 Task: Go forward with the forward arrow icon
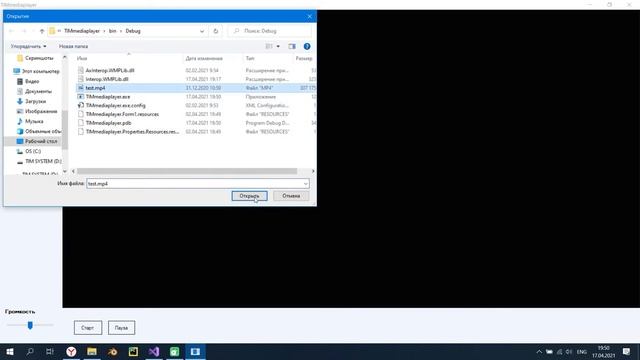24,31
